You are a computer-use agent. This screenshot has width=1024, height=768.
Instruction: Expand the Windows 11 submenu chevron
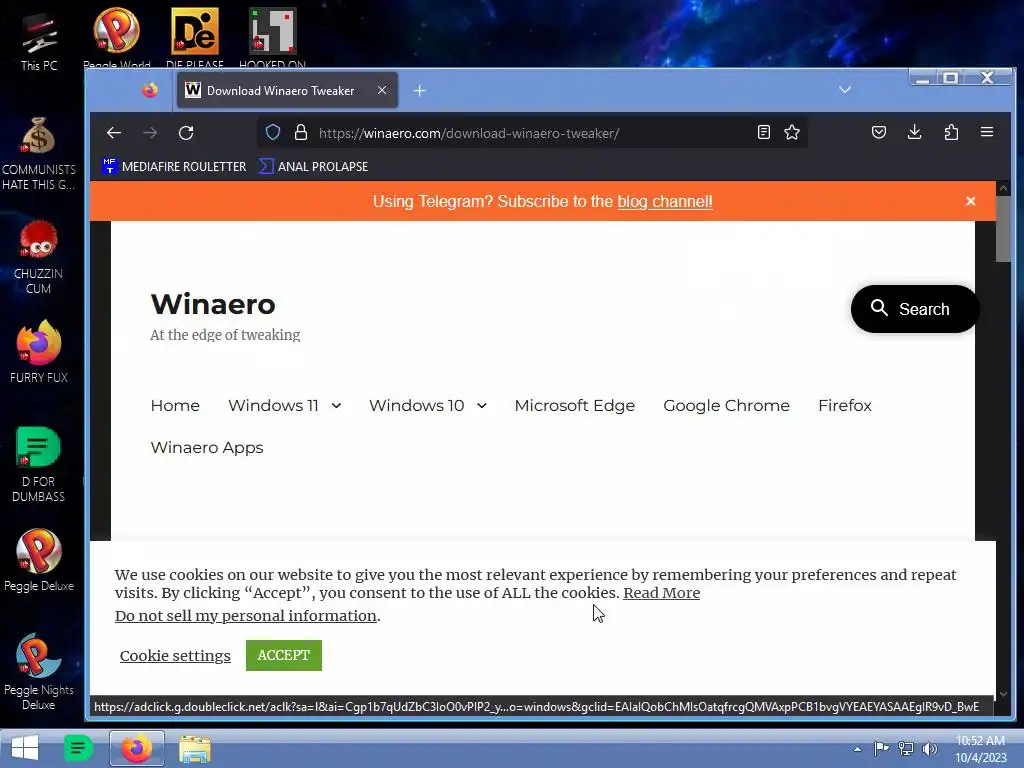[x=336, y=406]
